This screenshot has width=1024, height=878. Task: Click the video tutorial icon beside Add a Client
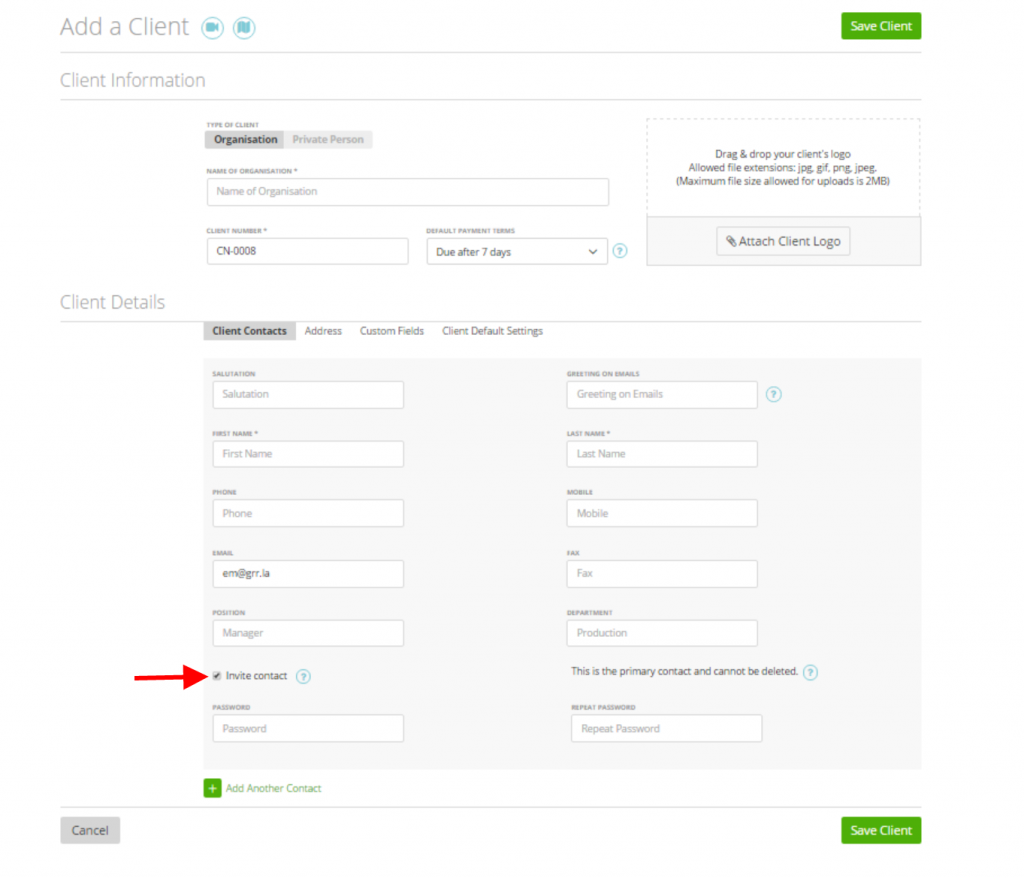click(x=212, y=27)
